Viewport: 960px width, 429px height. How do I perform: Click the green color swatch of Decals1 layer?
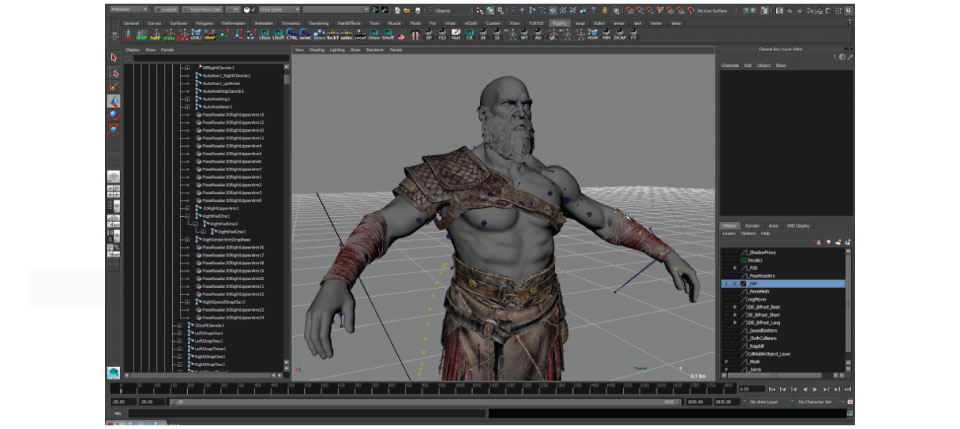click(744, 260)
